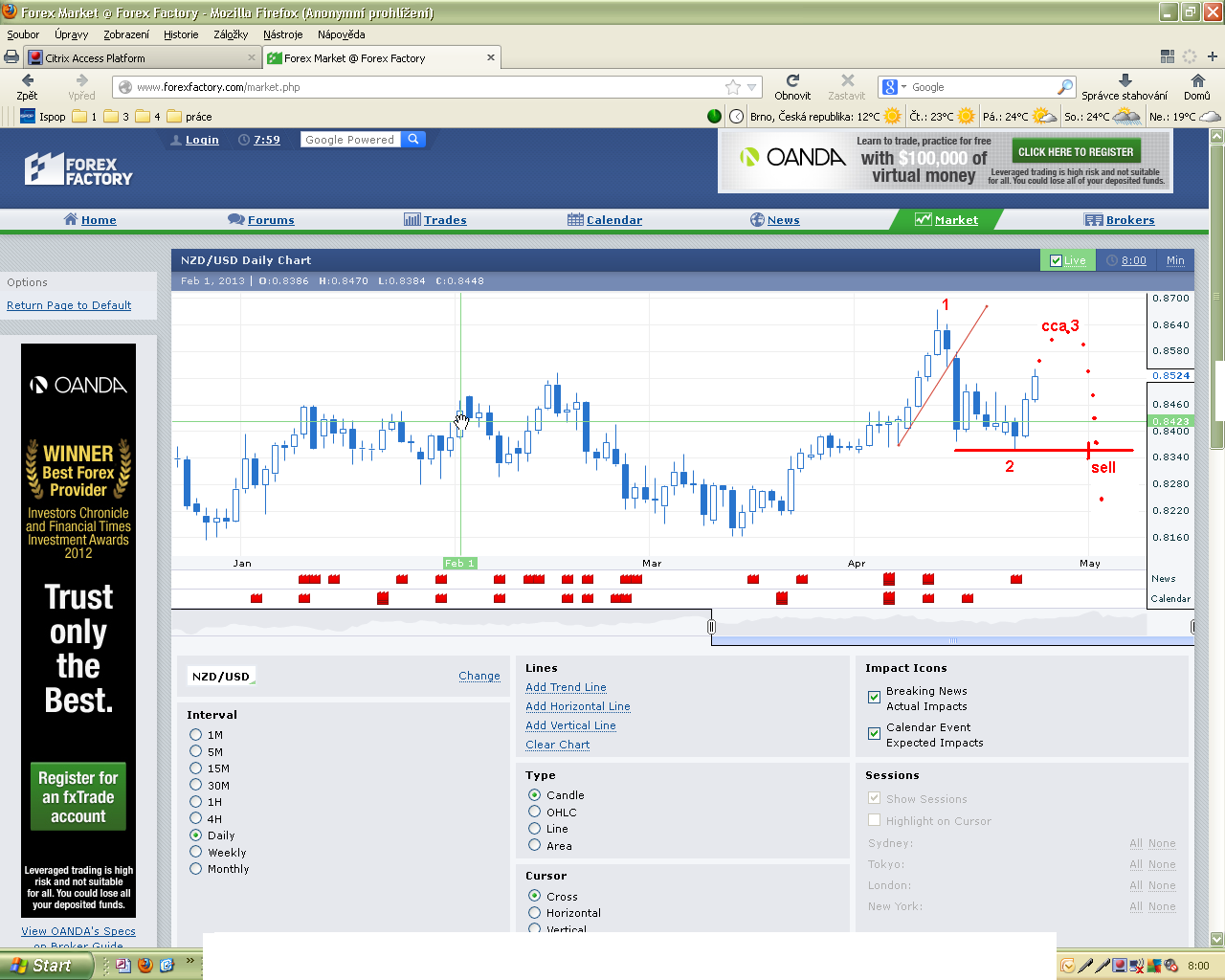This screenshot has height=980, width=1225.
Task: Close the Forex Market tab
Action: (x=491, y=57)
